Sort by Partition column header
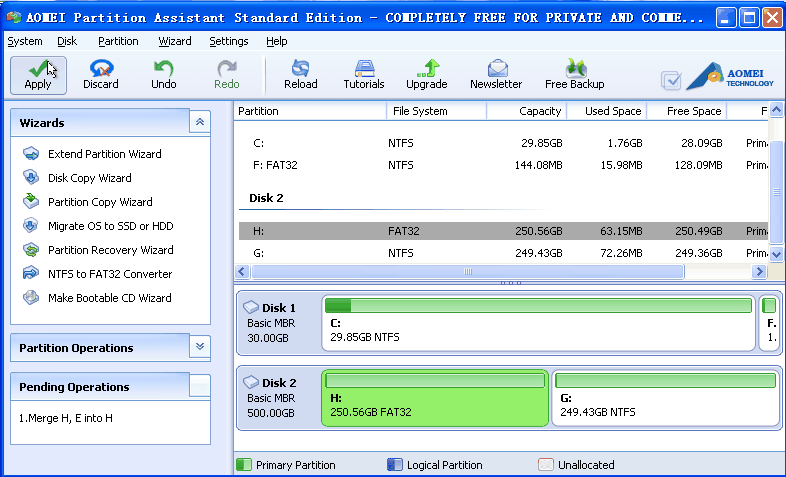 tap(310, 111)
